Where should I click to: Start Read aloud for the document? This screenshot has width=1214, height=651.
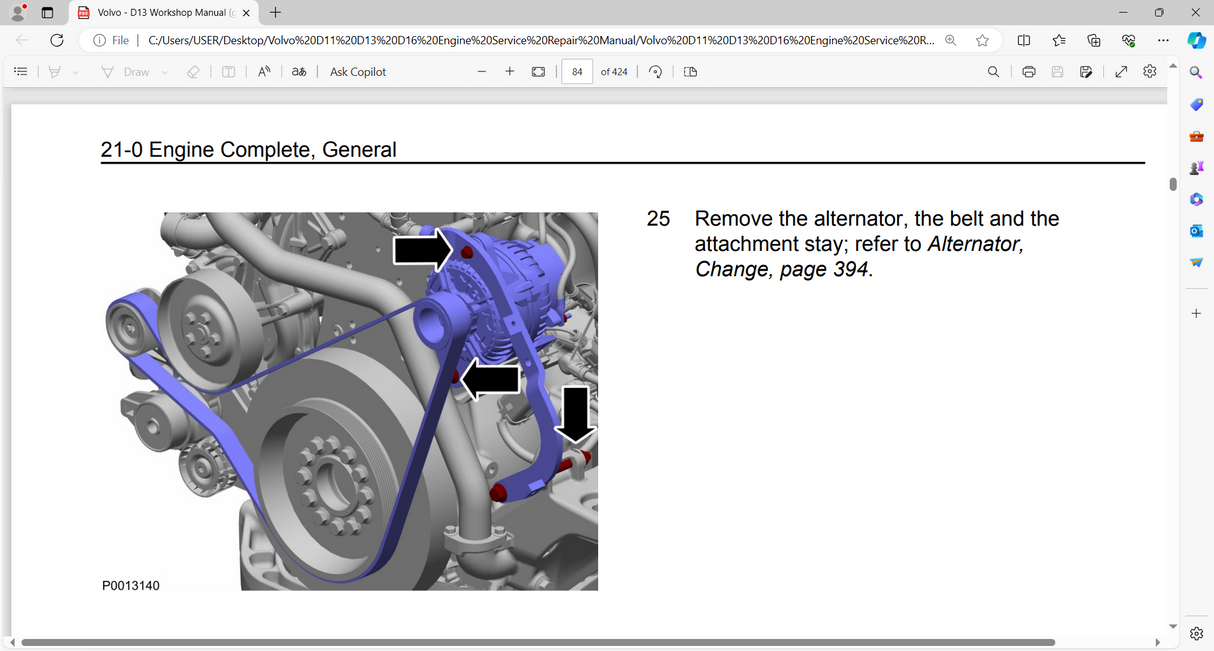pos(262,71)
